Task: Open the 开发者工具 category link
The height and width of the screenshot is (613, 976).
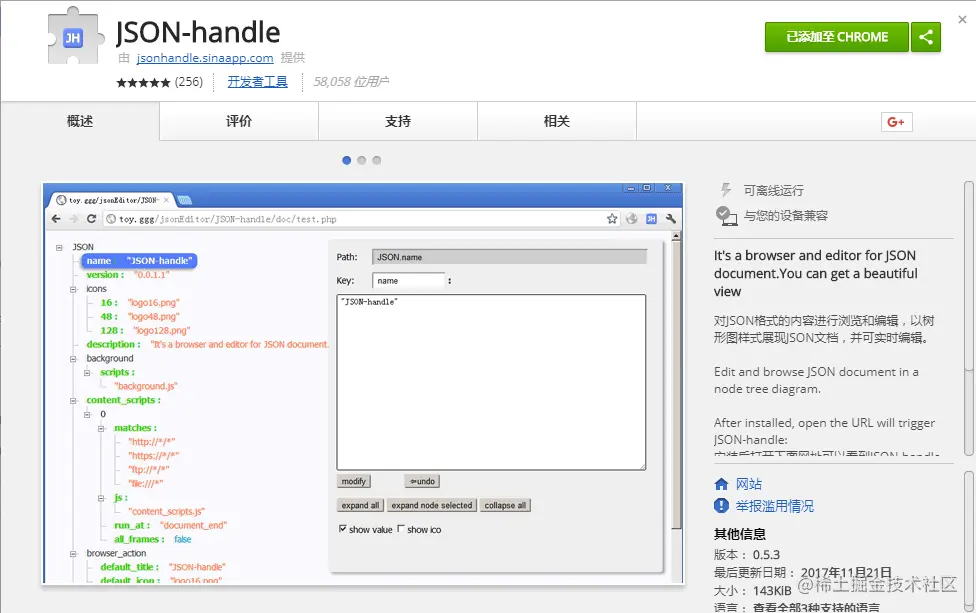Action: 257,82
